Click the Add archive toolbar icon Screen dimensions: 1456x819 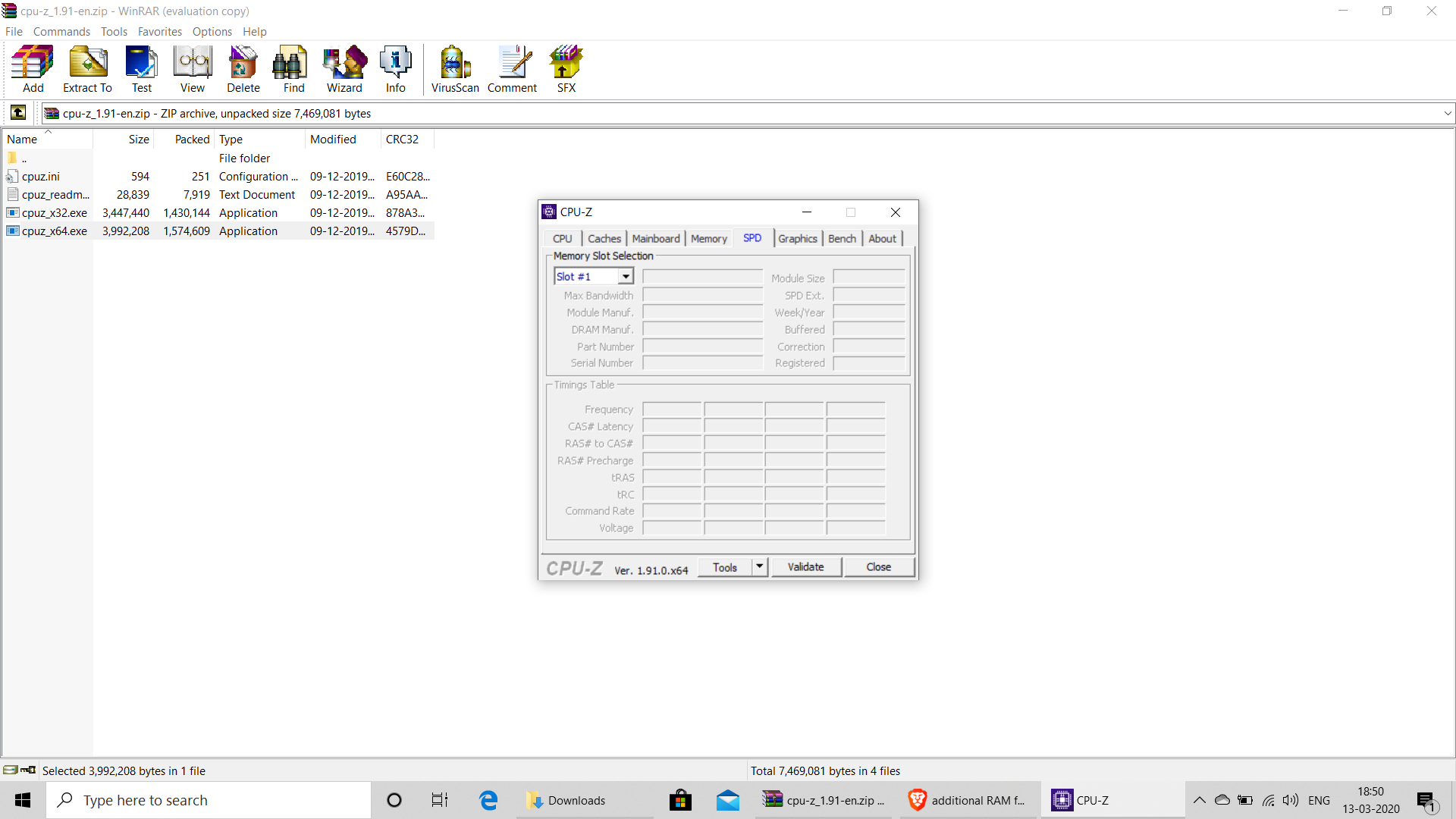(33, 69)
